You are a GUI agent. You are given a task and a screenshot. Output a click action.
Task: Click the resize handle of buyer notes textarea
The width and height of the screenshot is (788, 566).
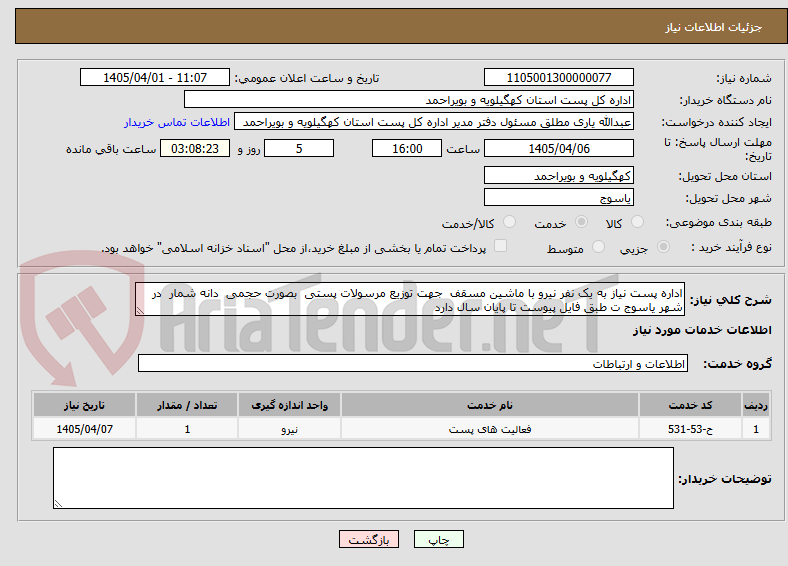[58, 504]
